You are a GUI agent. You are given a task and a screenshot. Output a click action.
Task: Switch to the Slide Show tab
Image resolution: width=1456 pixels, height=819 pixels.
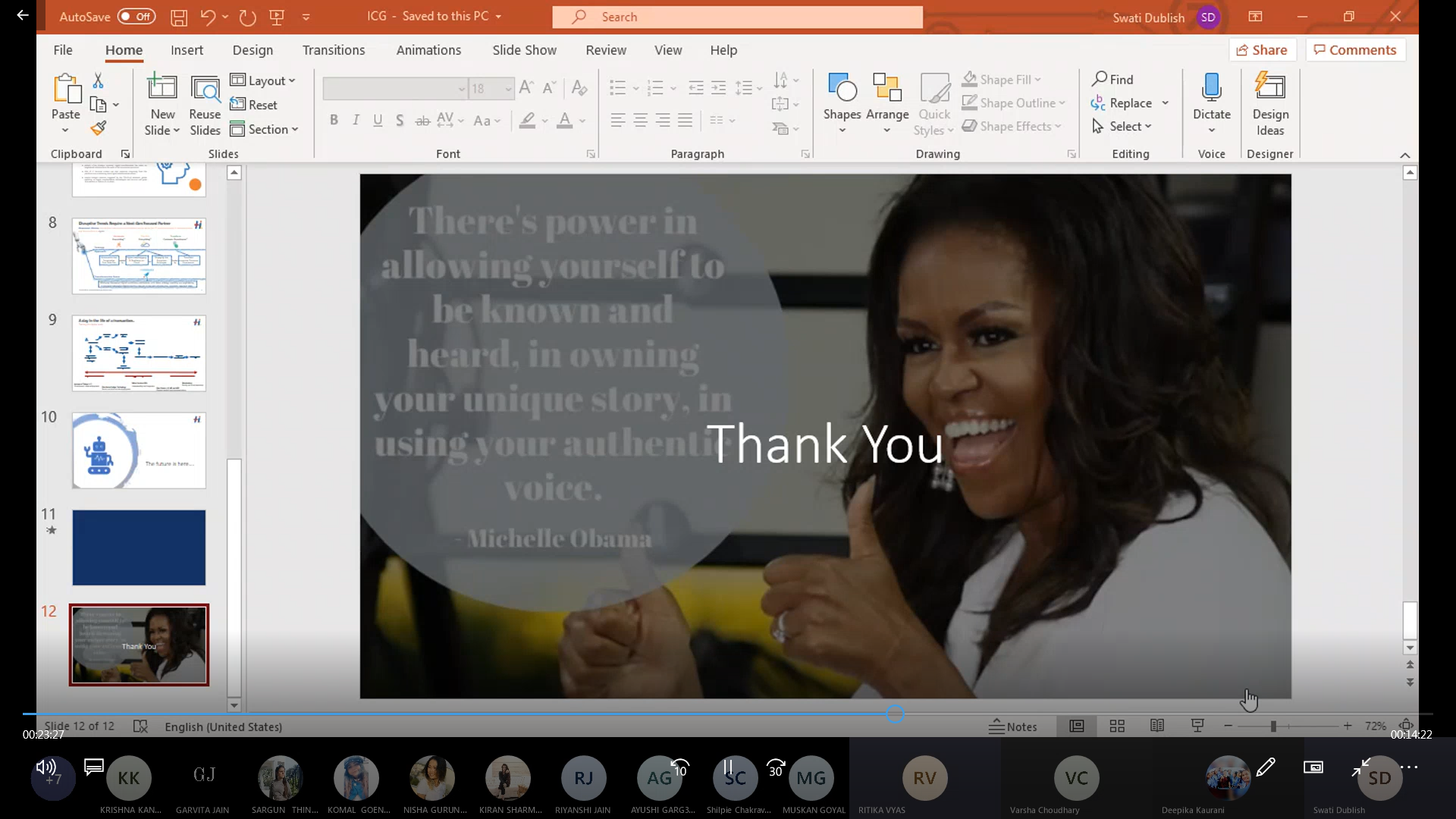[524, 50]
